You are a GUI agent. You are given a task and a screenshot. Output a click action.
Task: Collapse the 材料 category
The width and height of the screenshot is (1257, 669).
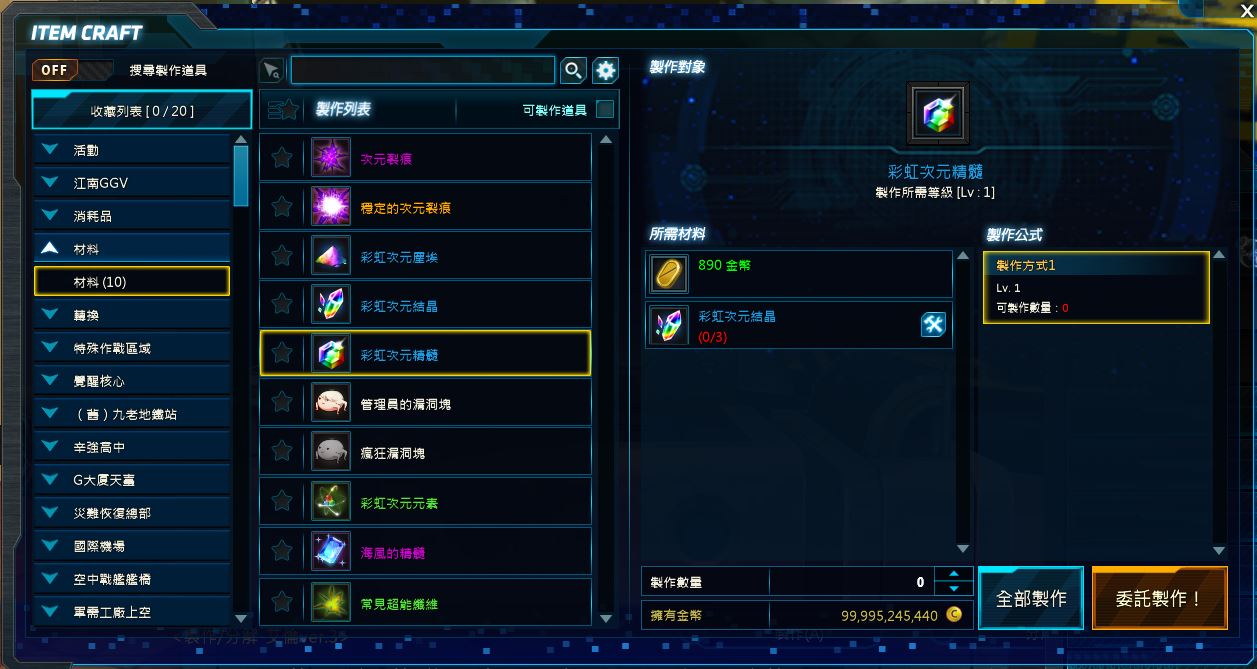point(132,249)
